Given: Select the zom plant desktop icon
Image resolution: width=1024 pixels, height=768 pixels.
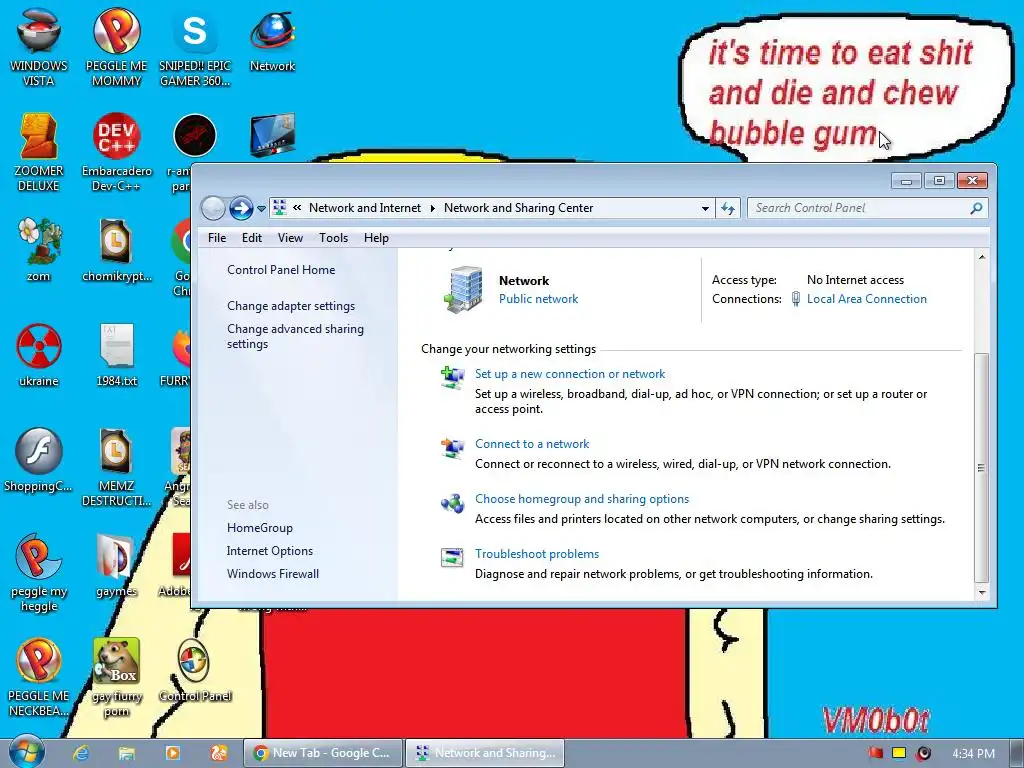Looking at the screenshot, I should coord(39,250).
